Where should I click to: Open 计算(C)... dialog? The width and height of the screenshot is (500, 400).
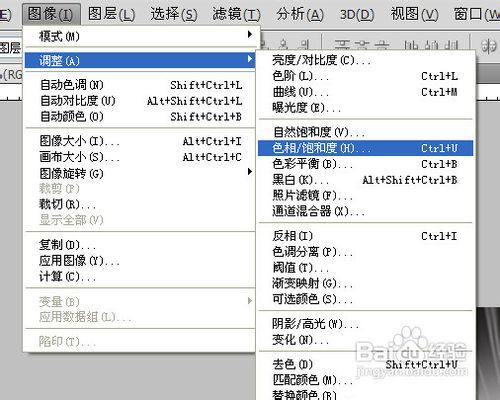[140, 276]
